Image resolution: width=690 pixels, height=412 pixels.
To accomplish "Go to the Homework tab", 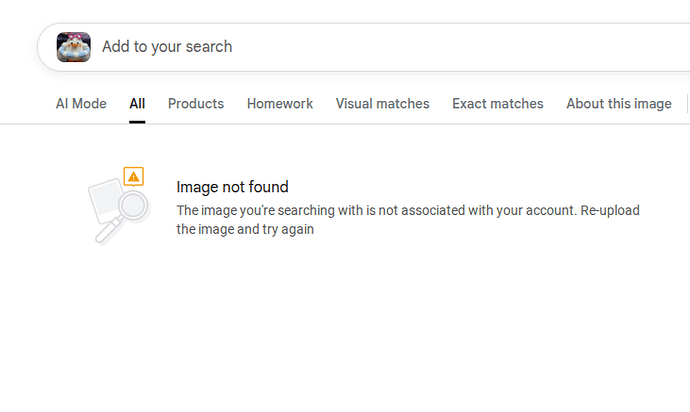I will (280, 104).
